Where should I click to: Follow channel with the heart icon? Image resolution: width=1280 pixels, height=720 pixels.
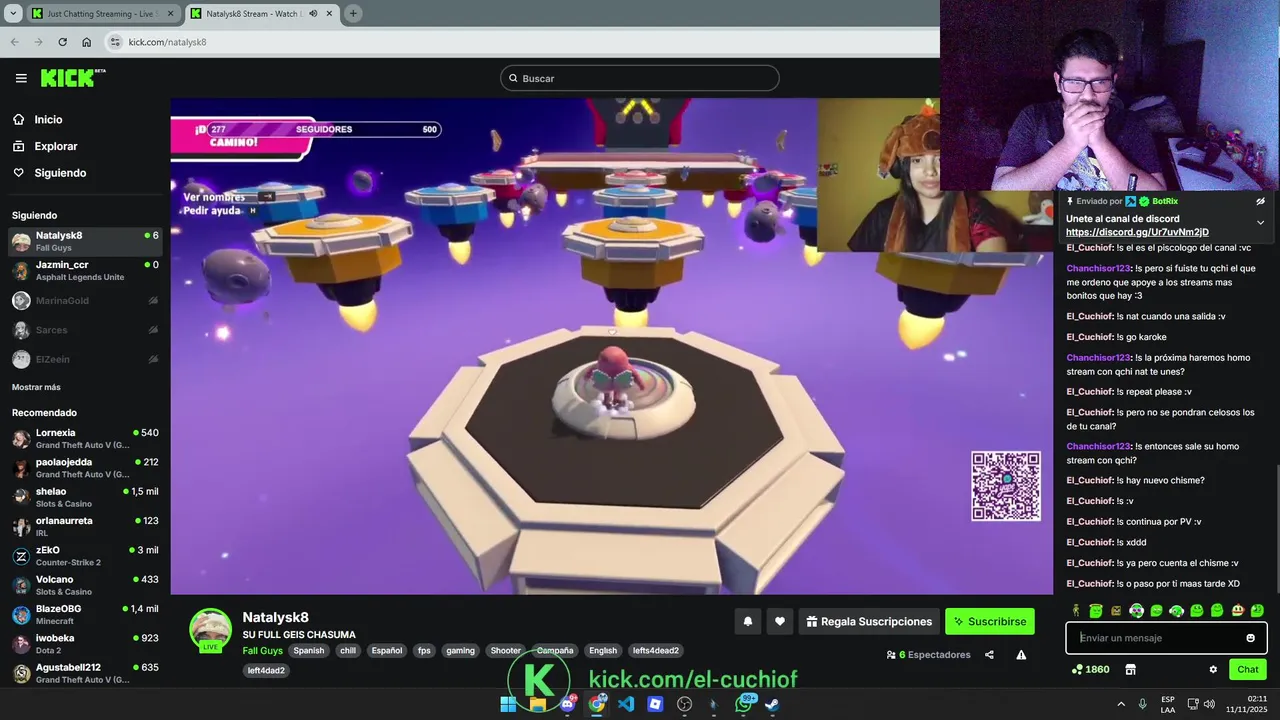tap(780, 622)
